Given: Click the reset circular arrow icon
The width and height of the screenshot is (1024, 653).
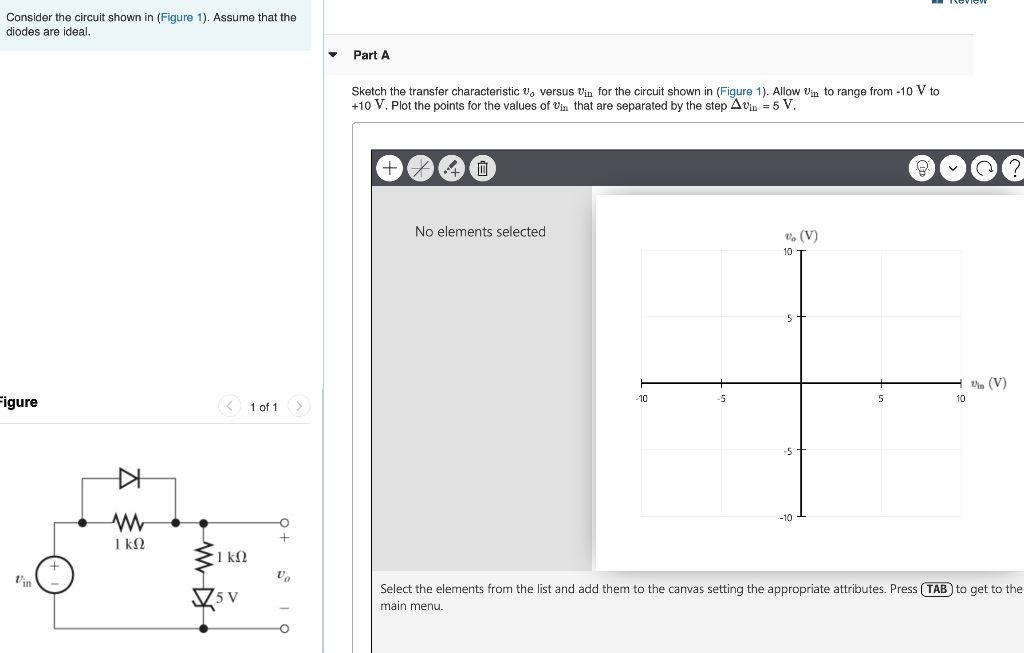Looking at the screenshot, I should pyautogui.click(x=984, y=168).
